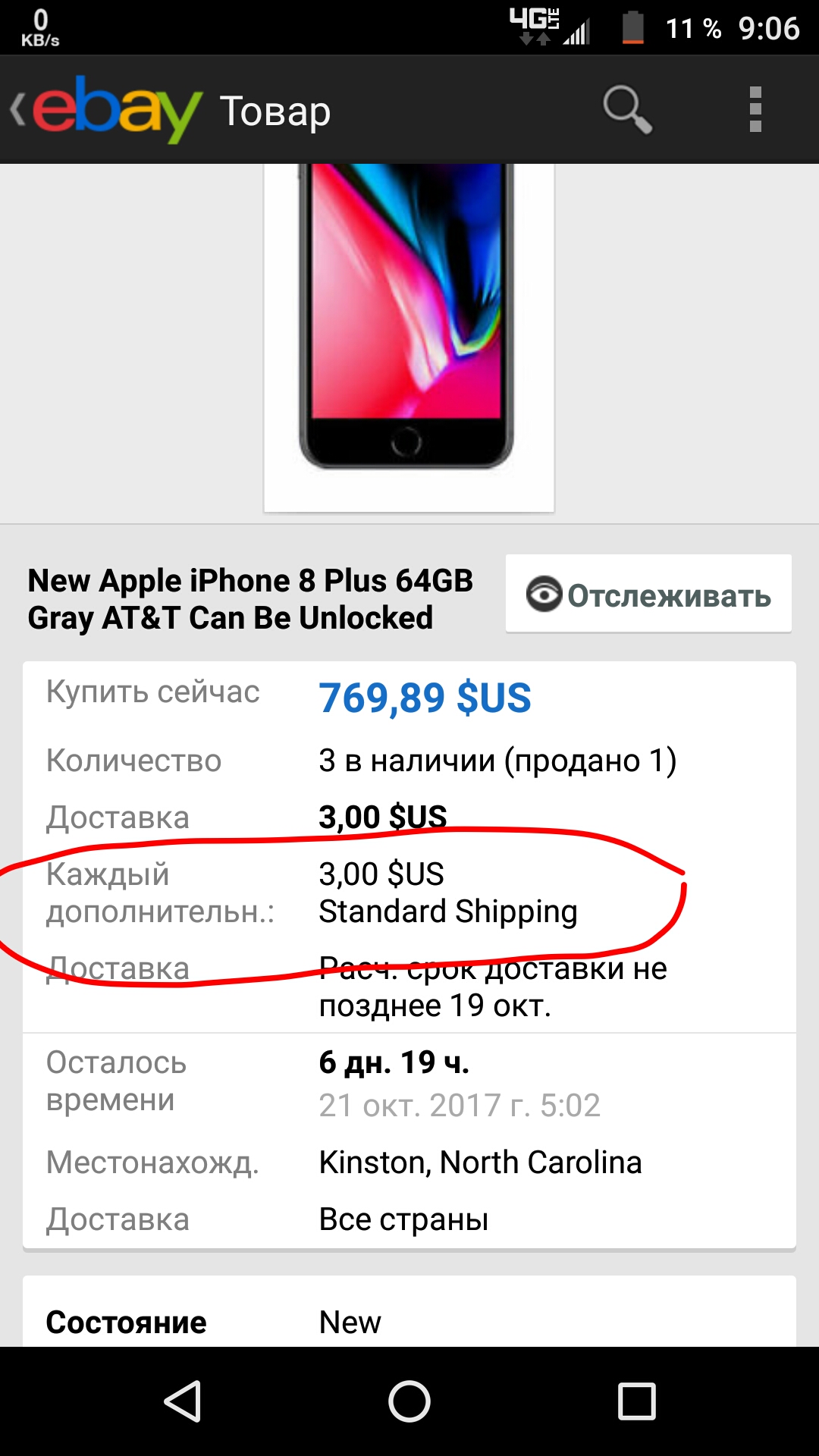Tap the 4G LTE signal indicator
The height and width of the screenshot is (1456, 819).
point(549,27)
